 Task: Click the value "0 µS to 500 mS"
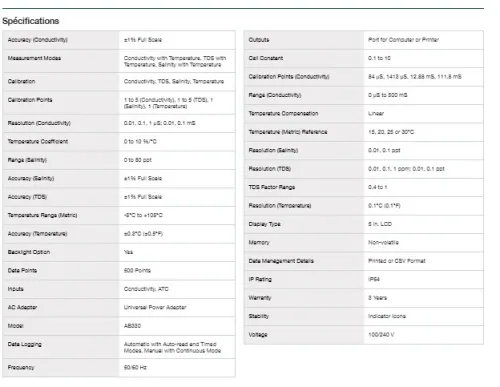tap(388, 95)
